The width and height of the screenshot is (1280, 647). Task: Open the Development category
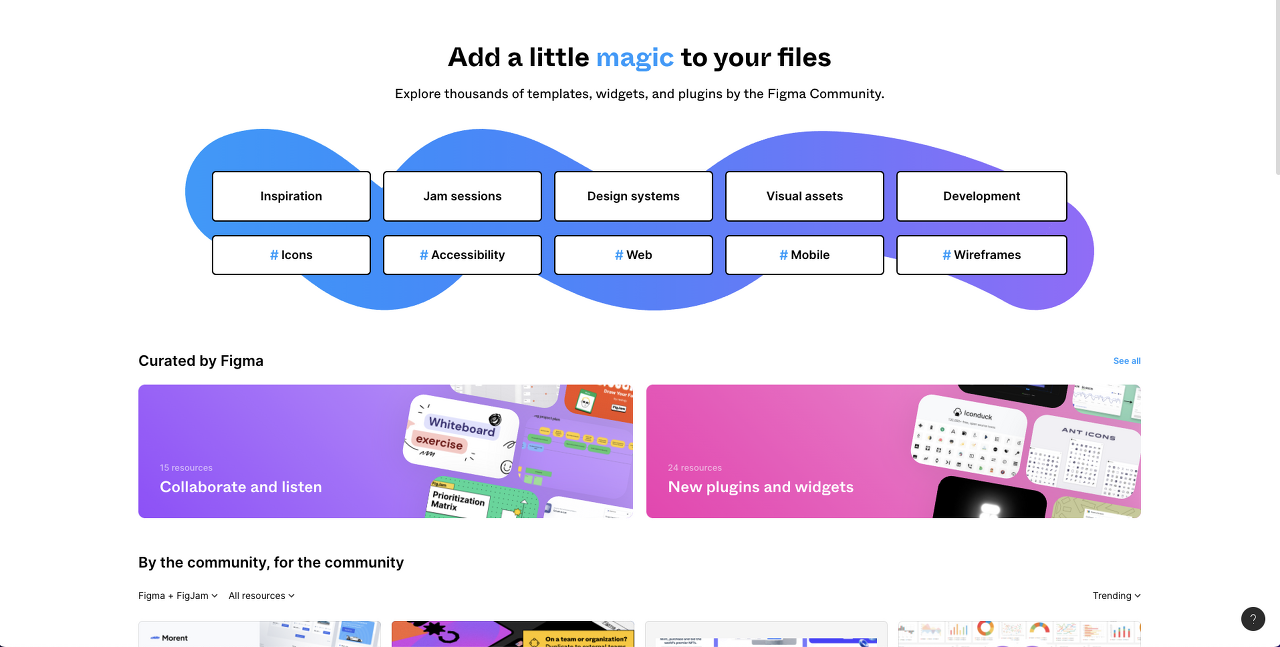[981, 196]
